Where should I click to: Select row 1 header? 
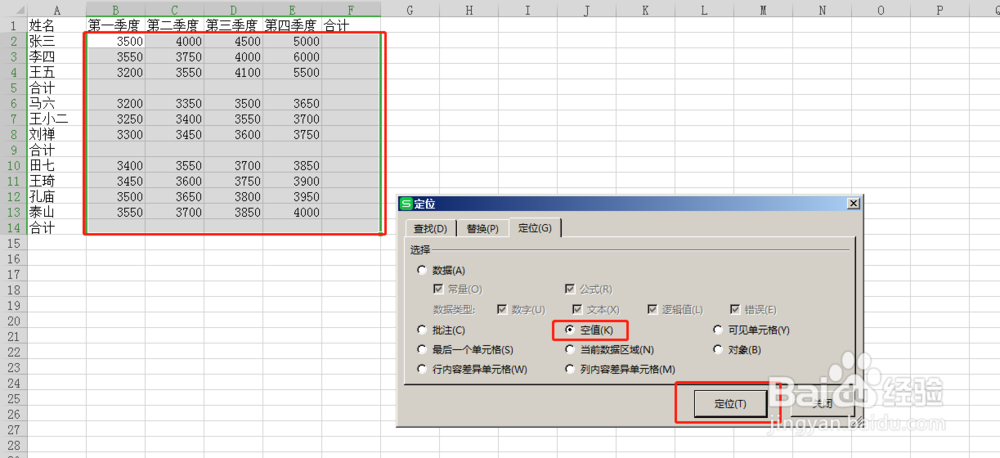(x=13, y=26)
